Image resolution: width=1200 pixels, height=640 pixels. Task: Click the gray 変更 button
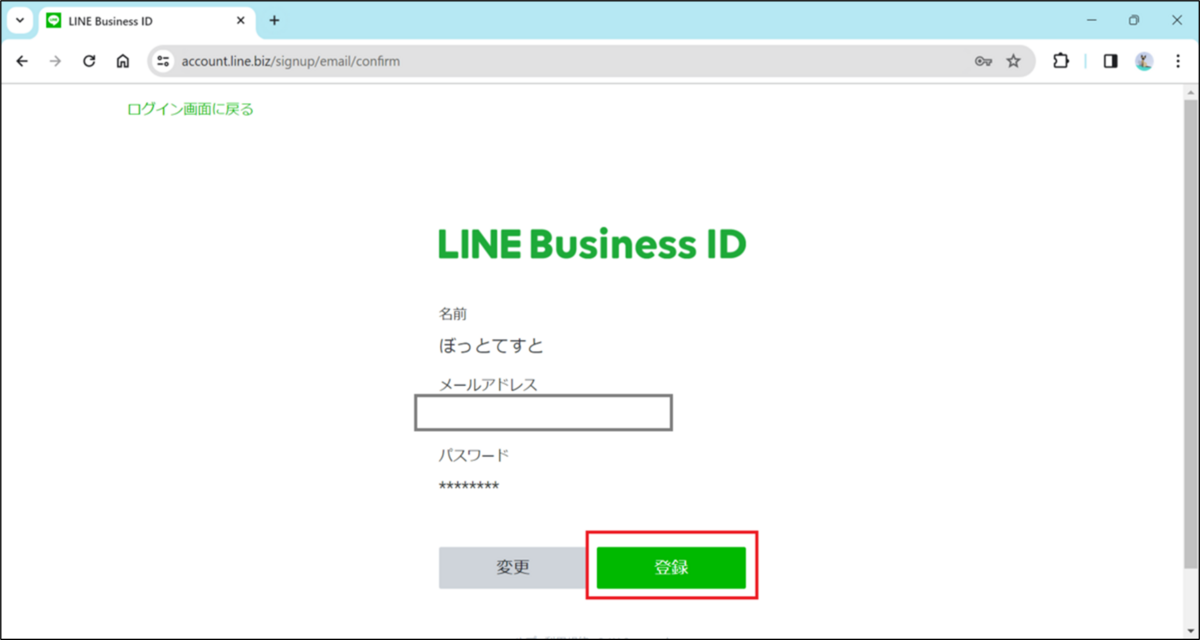pyautogui.click(x=513, y=568)
